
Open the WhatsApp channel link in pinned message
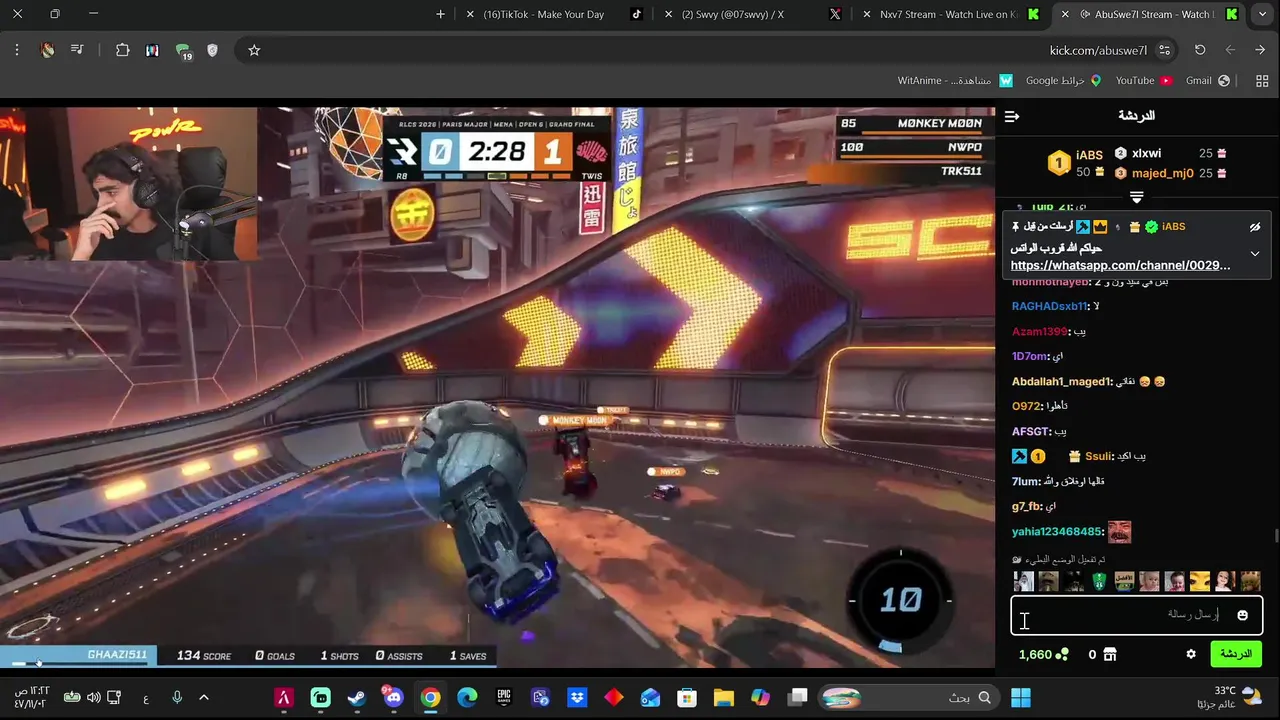click(1120, 265)
